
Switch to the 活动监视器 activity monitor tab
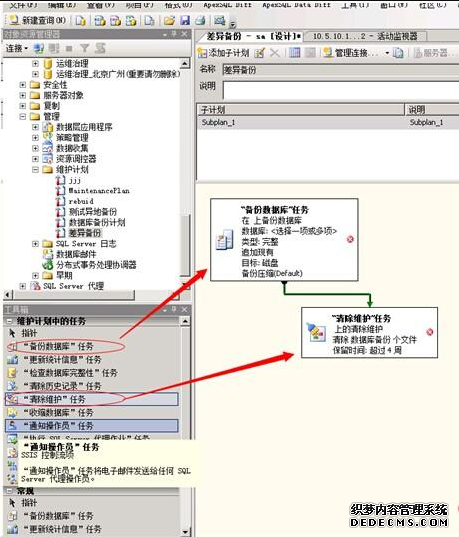click(x=365, y=36)
